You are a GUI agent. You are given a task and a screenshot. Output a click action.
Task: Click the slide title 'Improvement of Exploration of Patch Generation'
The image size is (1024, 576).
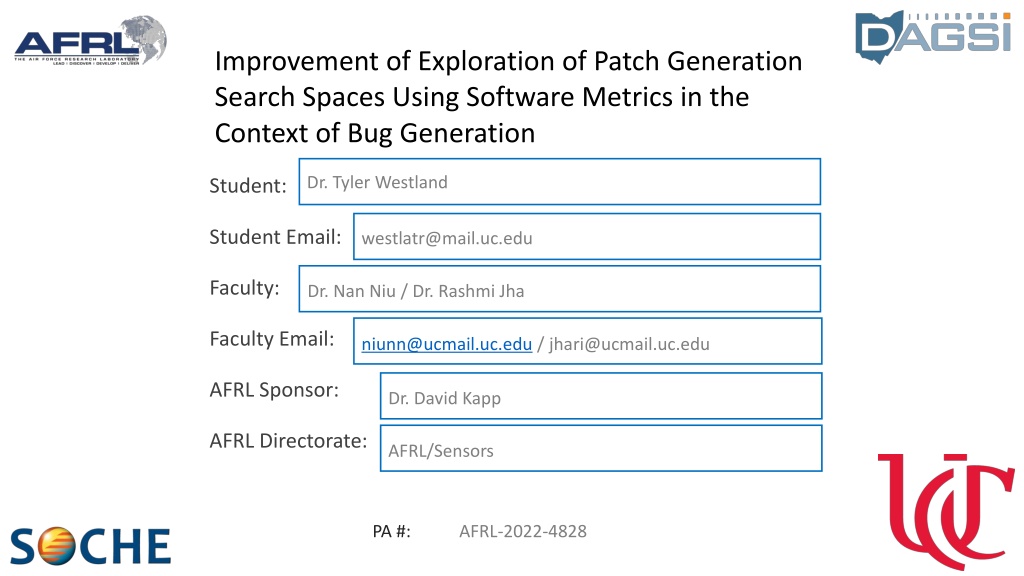pos(508,61)
